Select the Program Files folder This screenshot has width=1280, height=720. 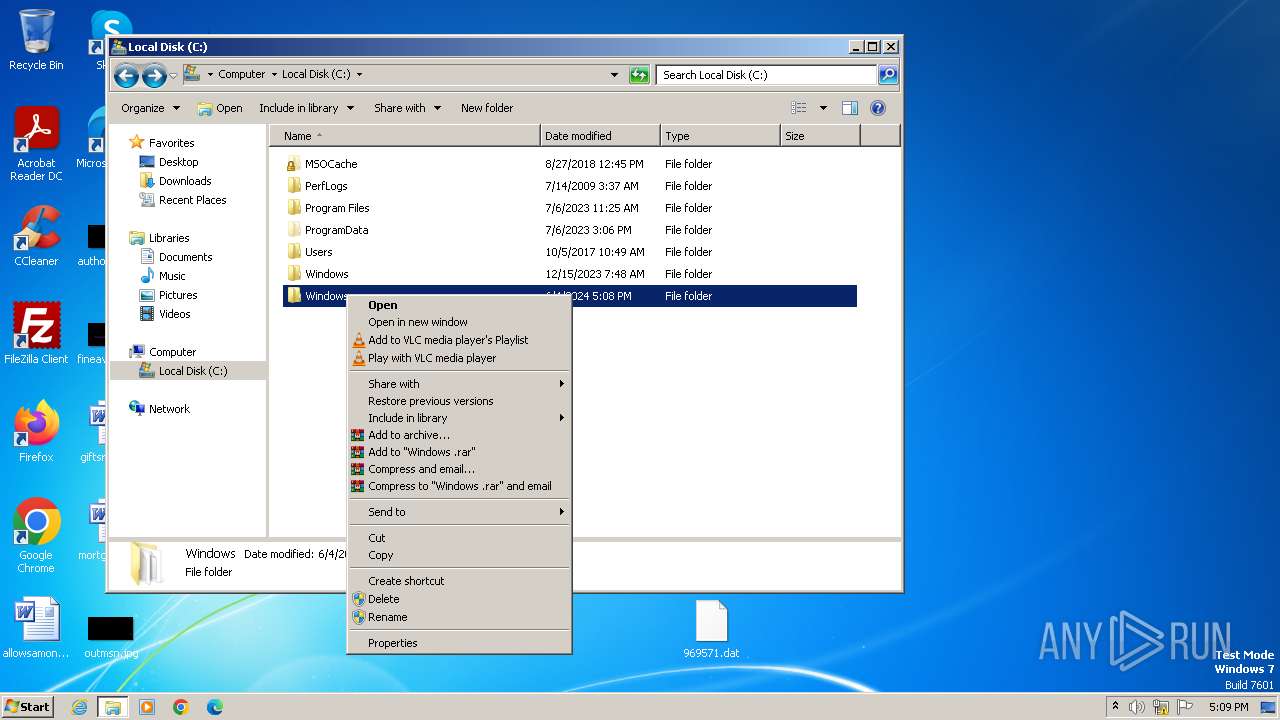pyautogui.click(x=569, y=208)
